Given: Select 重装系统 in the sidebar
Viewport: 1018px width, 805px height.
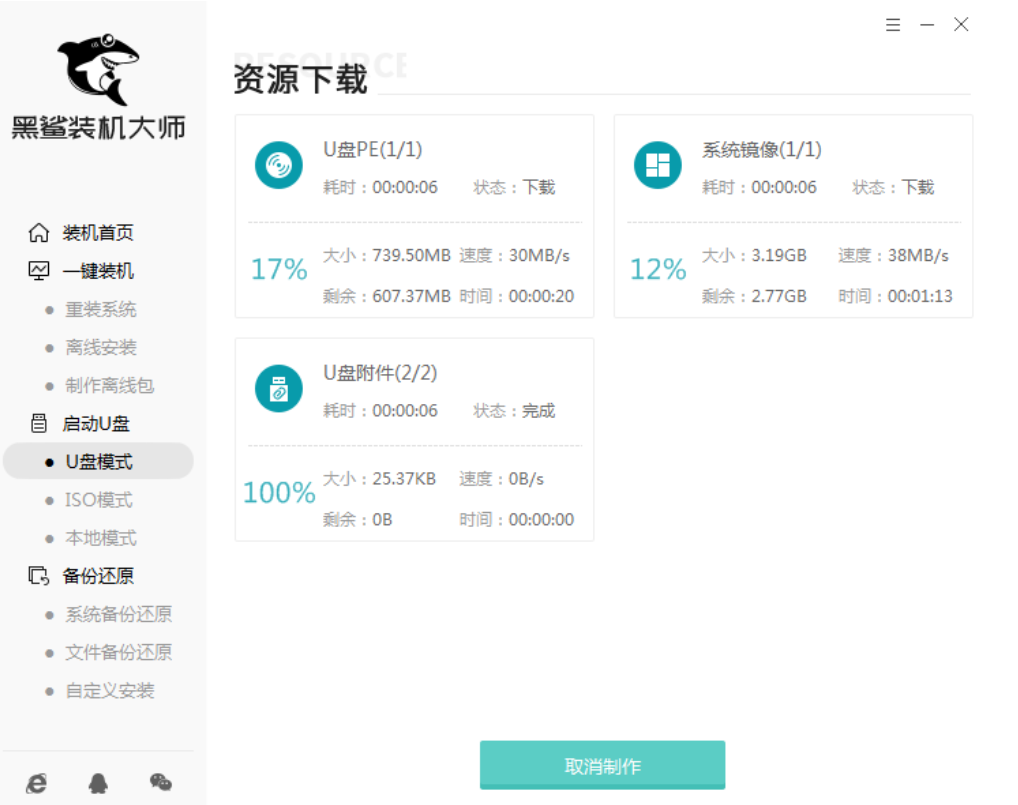Looking at the screenshot, I should (x=100, y=309).
